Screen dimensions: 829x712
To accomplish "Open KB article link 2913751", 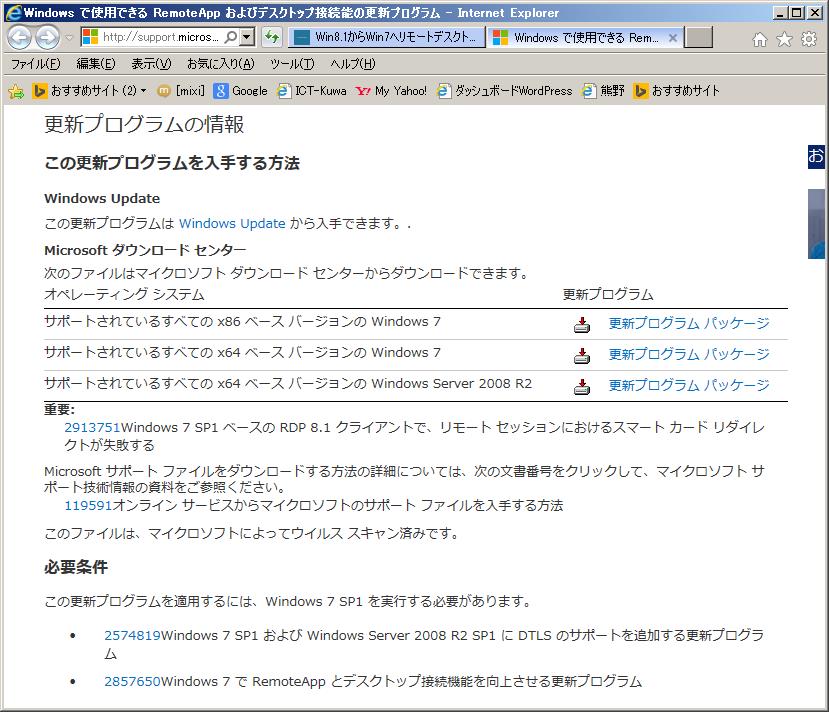I will 93,428.
